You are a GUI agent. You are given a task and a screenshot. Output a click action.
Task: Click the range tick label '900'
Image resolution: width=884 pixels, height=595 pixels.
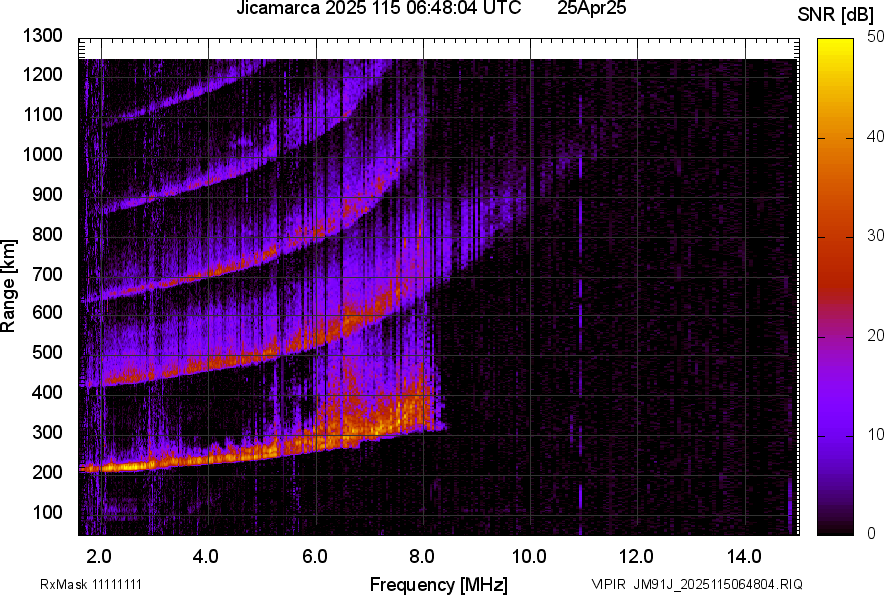(47, 194)
